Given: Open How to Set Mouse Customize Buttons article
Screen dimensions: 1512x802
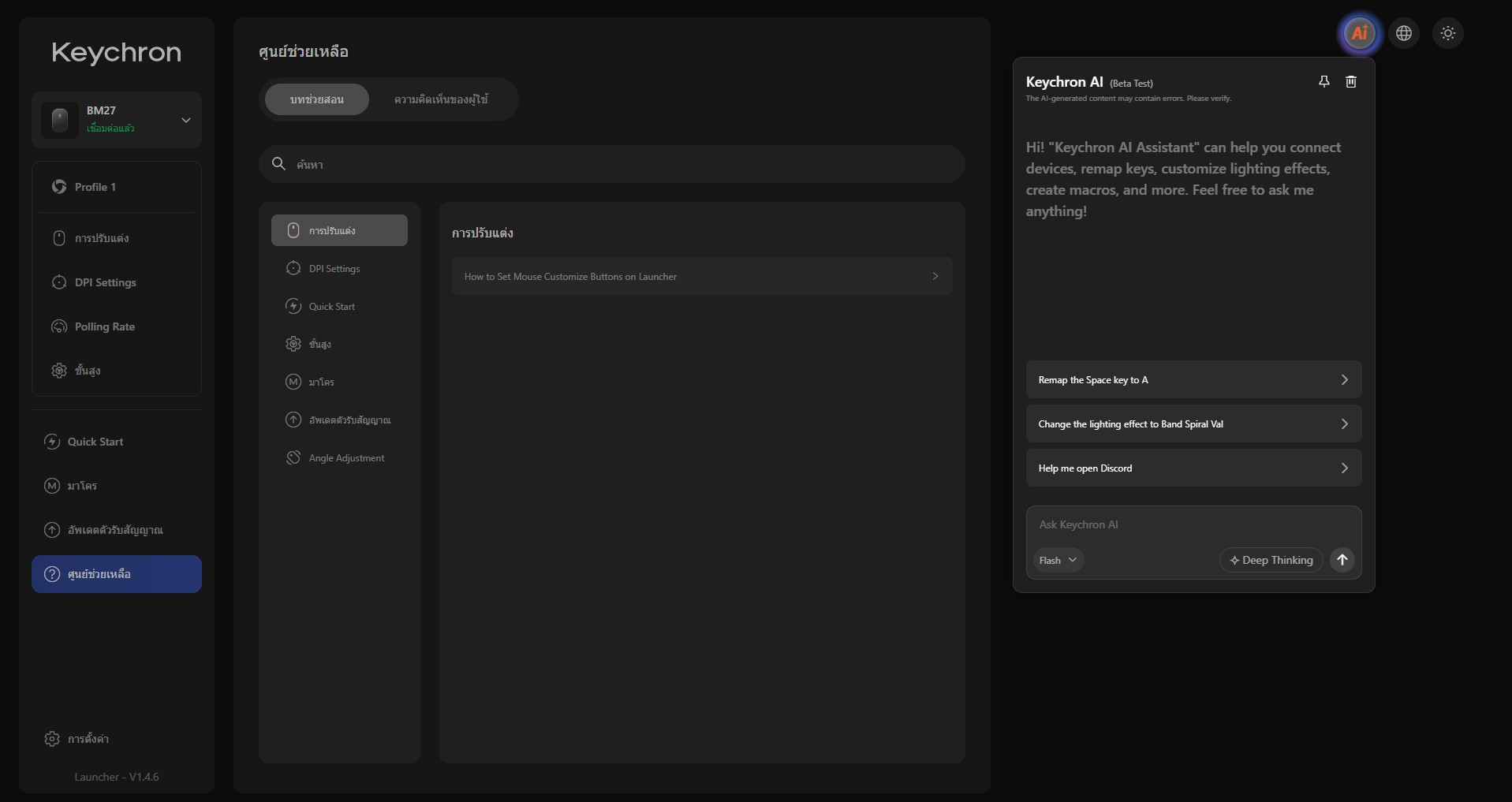Looking at the screenshot, I should (x=702, y=276).
